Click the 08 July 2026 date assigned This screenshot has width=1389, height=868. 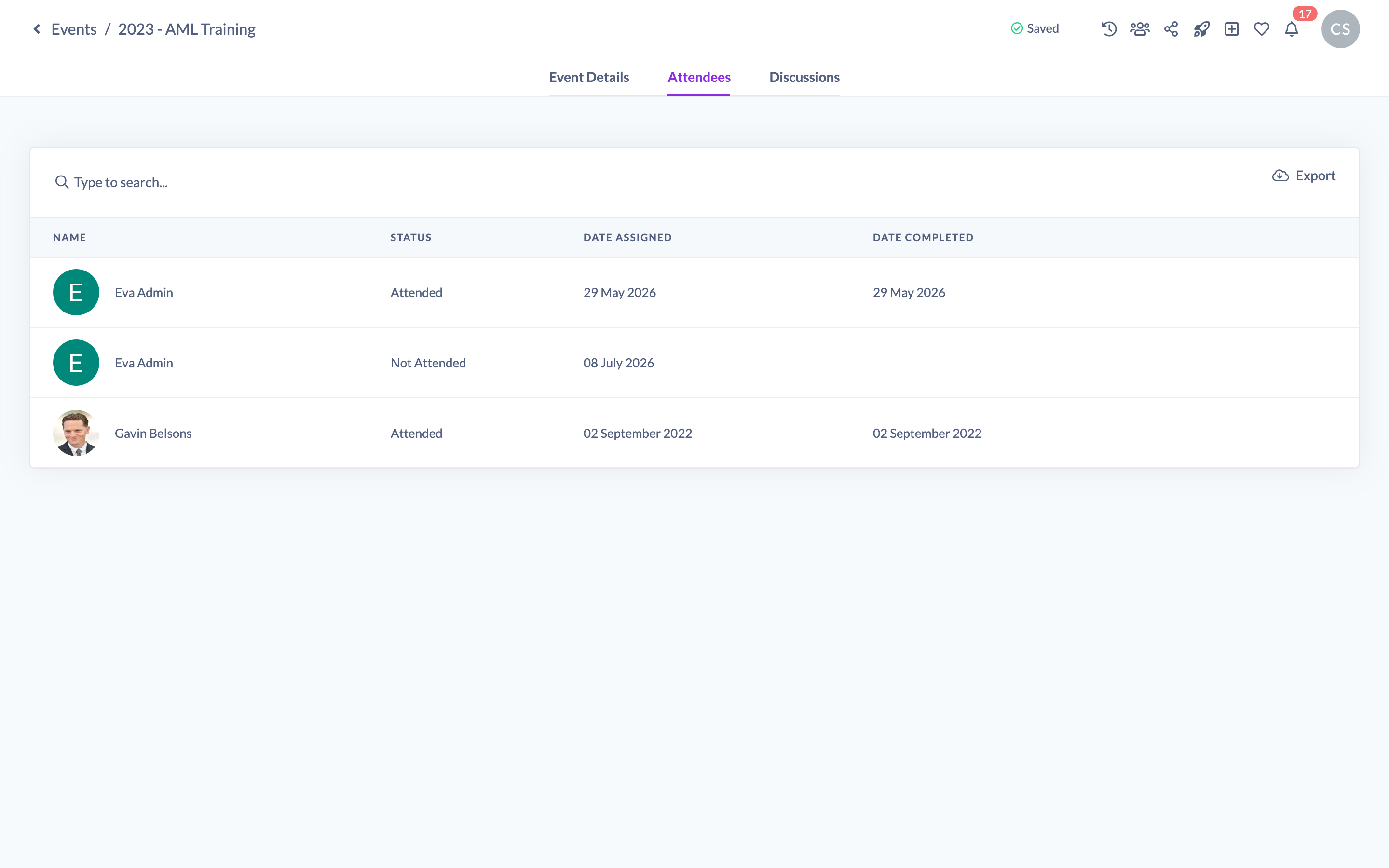point(618,363)
